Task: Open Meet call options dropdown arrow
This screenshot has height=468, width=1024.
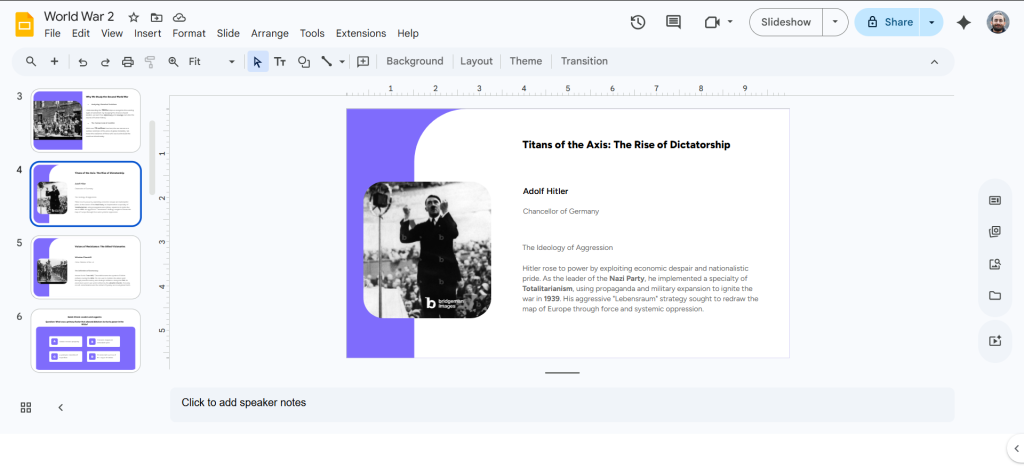Action: tap(730, 22)
